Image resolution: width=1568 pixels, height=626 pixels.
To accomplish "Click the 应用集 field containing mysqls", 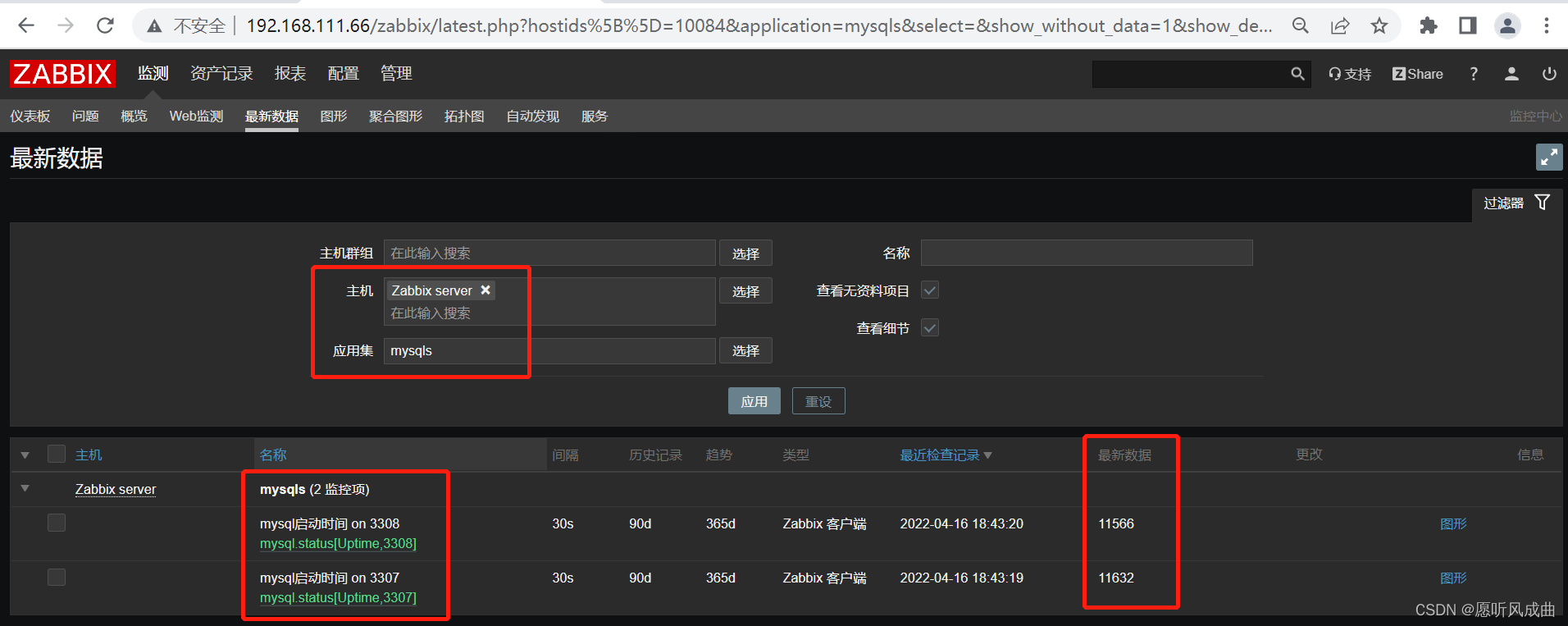I will coord(549,350).
